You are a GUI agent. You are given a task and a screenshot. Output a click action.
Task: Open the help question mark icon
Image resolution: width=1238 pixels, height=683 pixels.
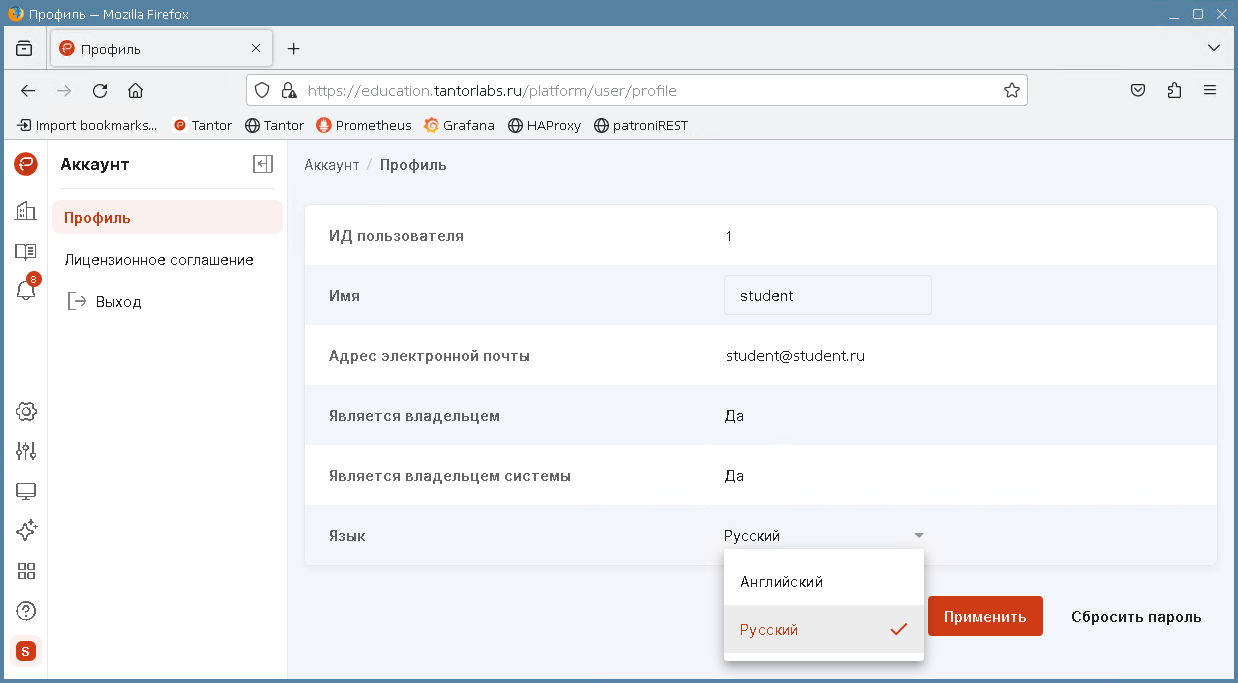pyautogui.click(x=26, y=611)
